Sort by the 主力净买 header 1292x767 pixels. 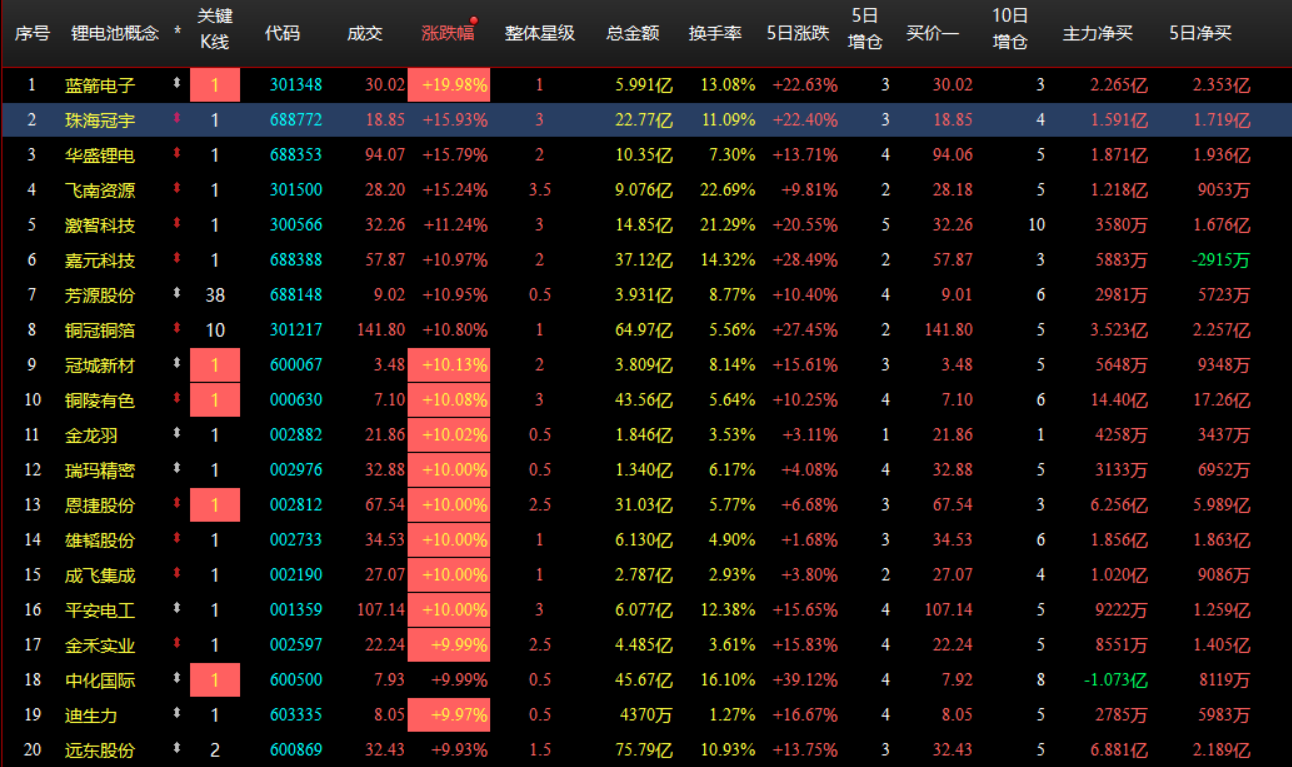(x=1098, y=33)
